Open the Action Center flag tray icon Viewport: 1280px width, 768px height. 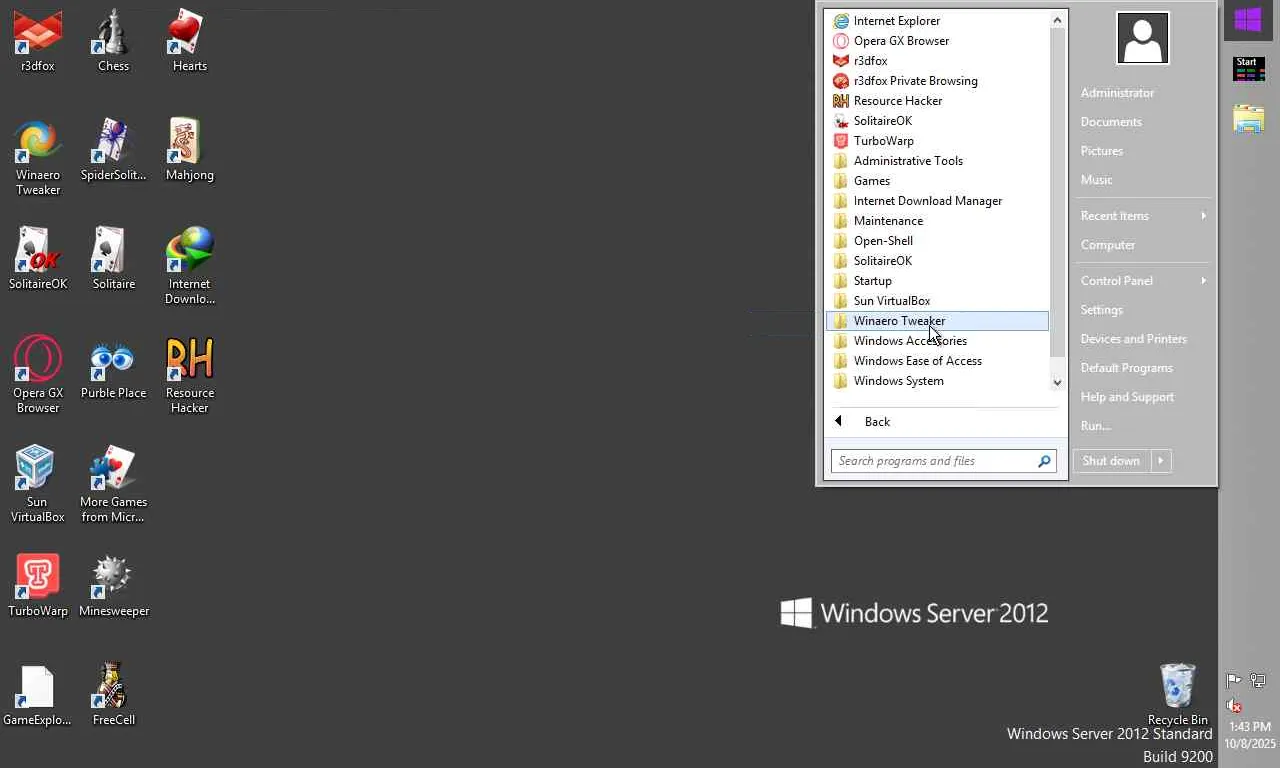(1234, 680)
